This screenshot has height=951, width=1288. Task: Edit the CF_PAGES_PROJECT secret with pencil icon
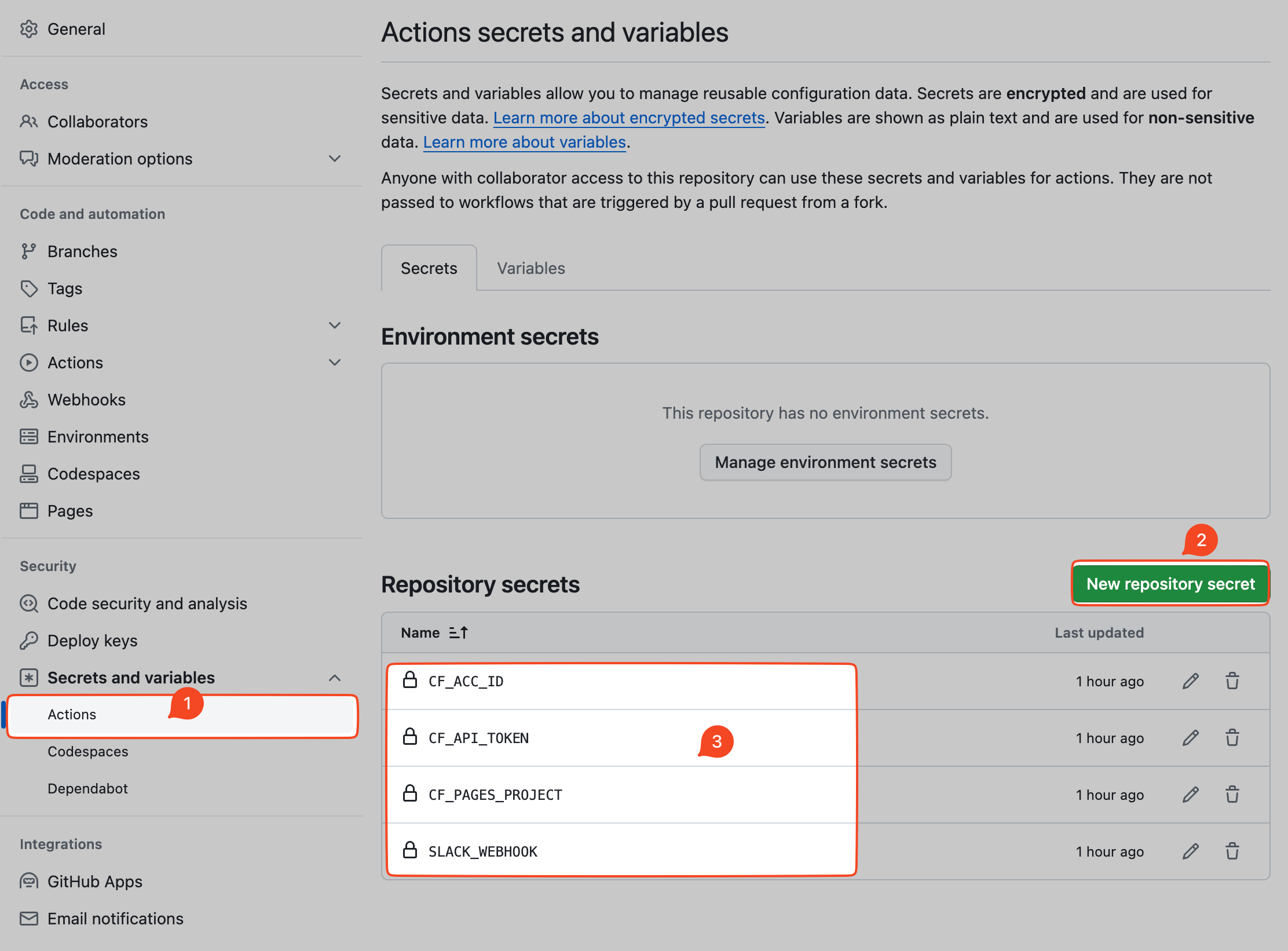[1190, 795]
